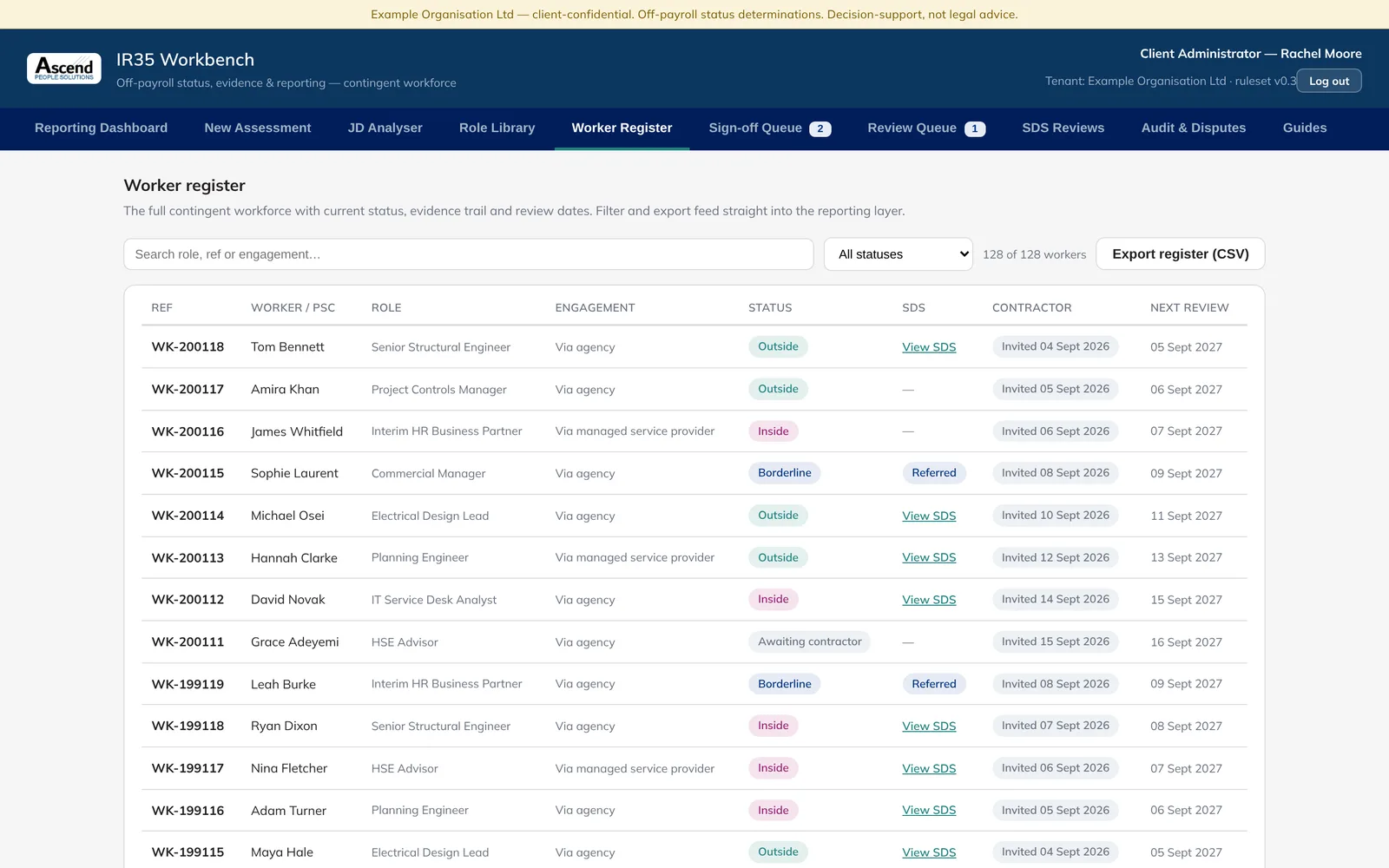
Task: Select the Worker Register tab
Action: tap(622, 128)
